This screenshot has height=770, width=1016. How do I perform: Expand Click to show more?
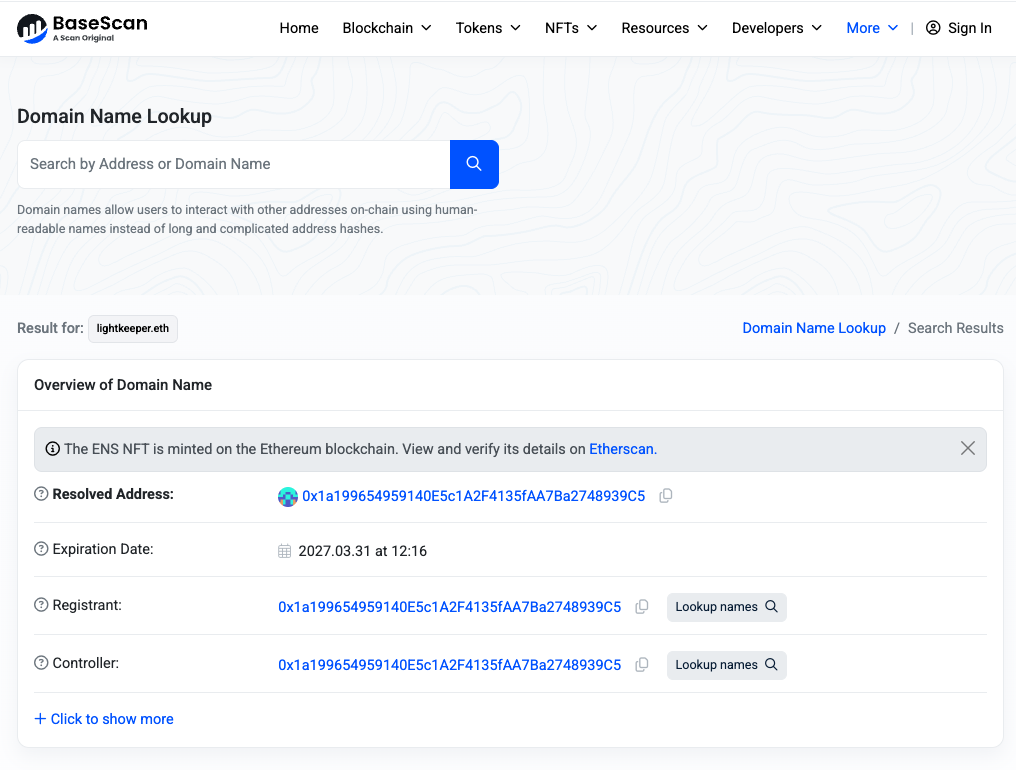104,719
